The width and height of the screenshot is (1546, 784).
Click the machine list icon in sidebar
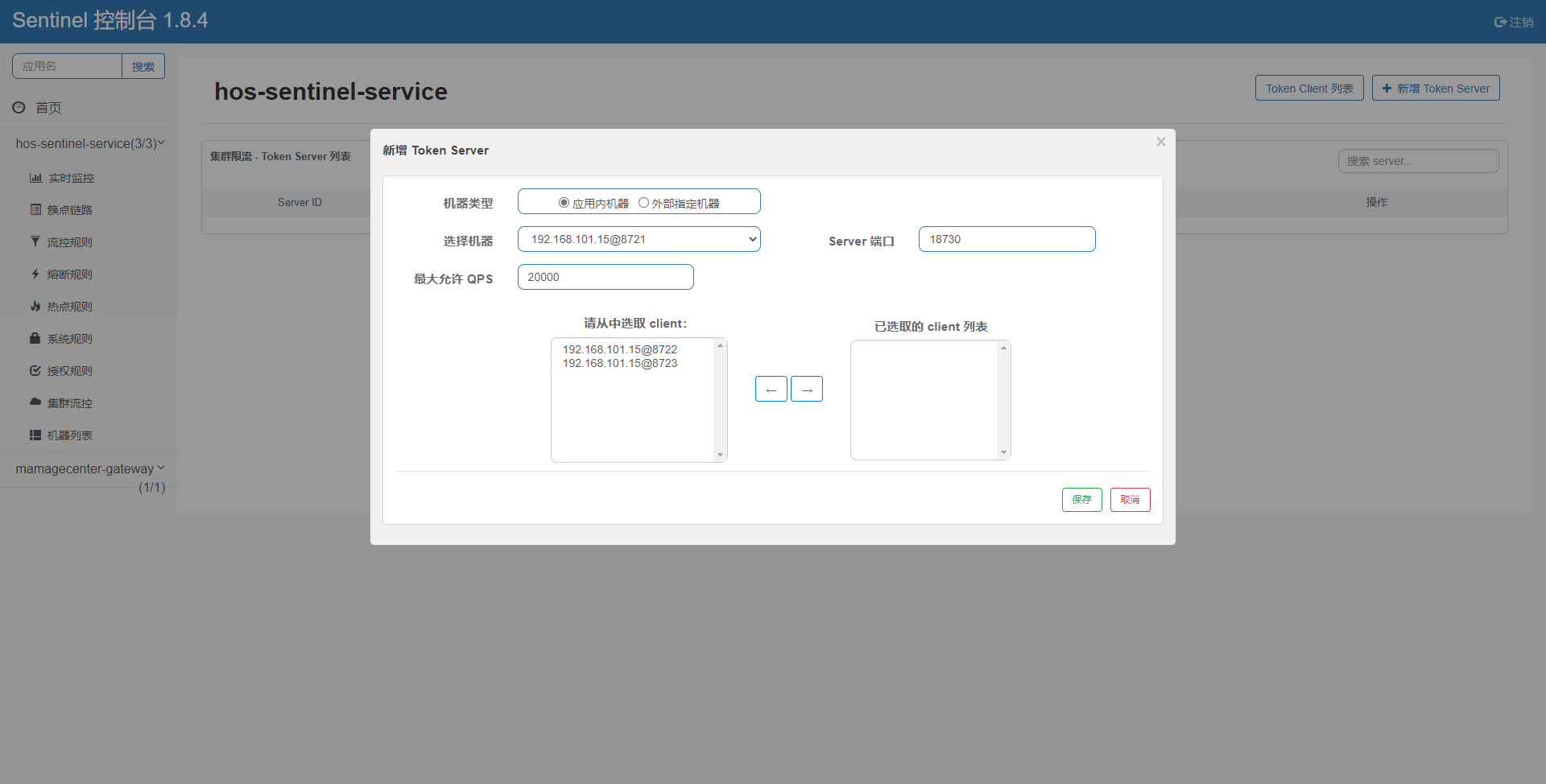(35, 435)
